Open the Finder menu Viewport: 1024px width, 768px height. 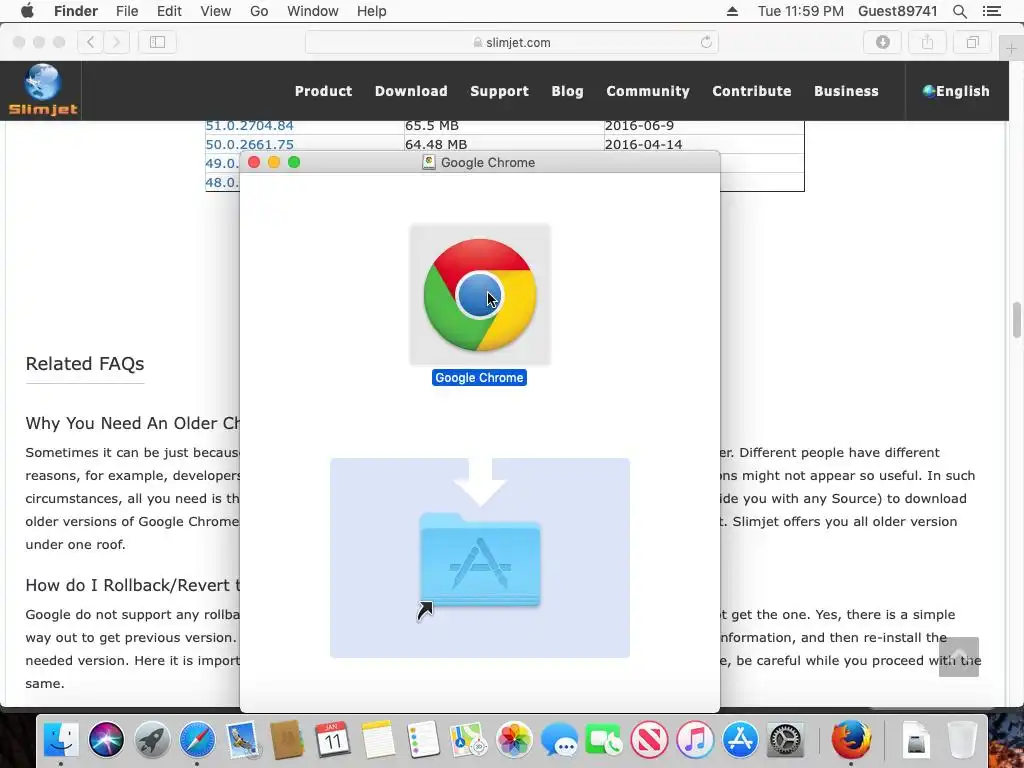pos(76,11)
